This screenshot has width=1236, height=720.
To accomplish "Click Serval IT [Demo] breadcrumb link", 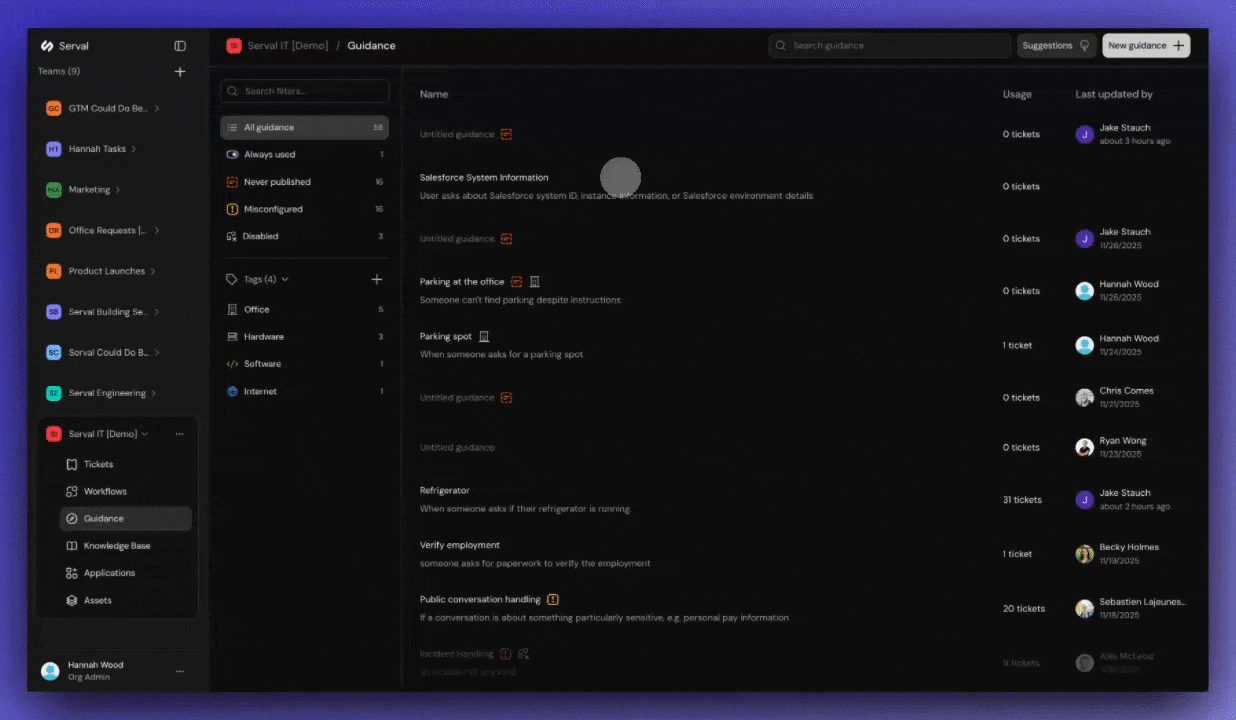I will tap(287, 46).
